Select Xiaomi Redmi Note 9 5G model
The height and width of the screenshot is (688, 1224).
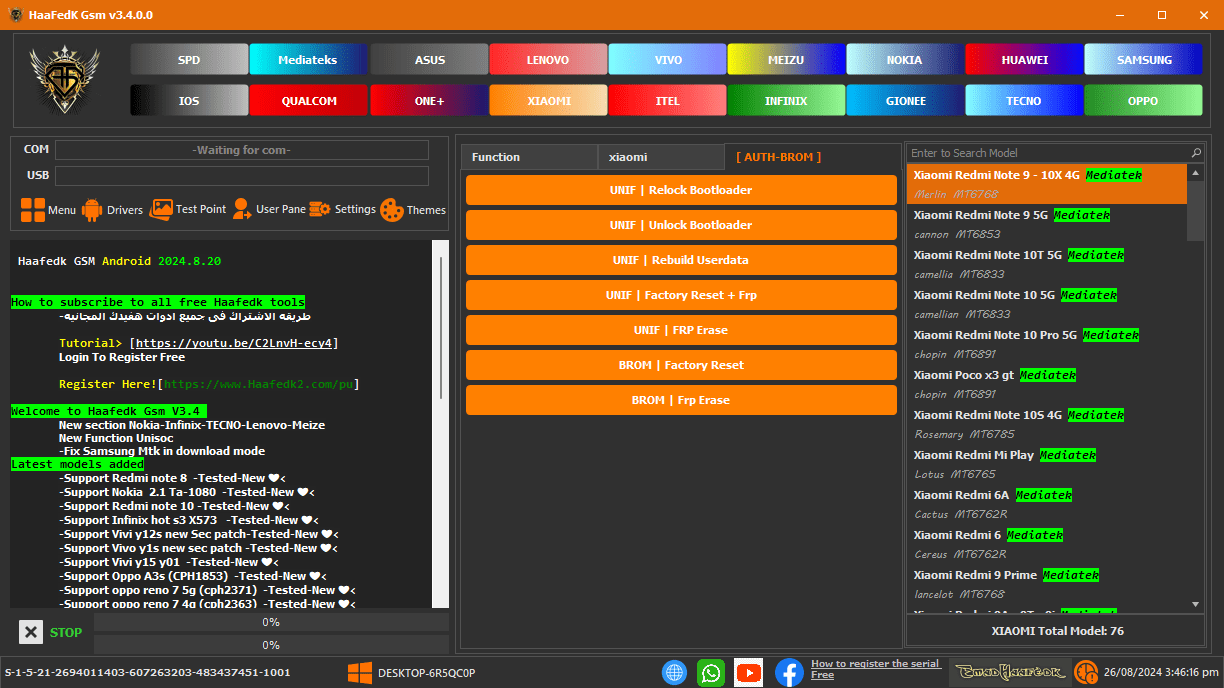[1046, 224]
